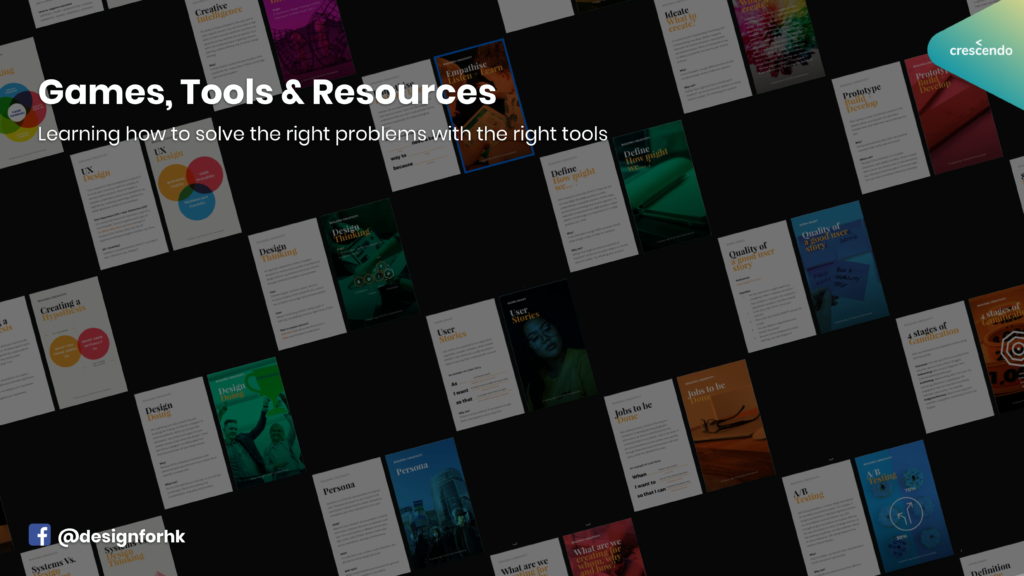1024x576 pixels.
Task: Select the white Persona card
Action: pyautogui.click(x=361, y=517)
